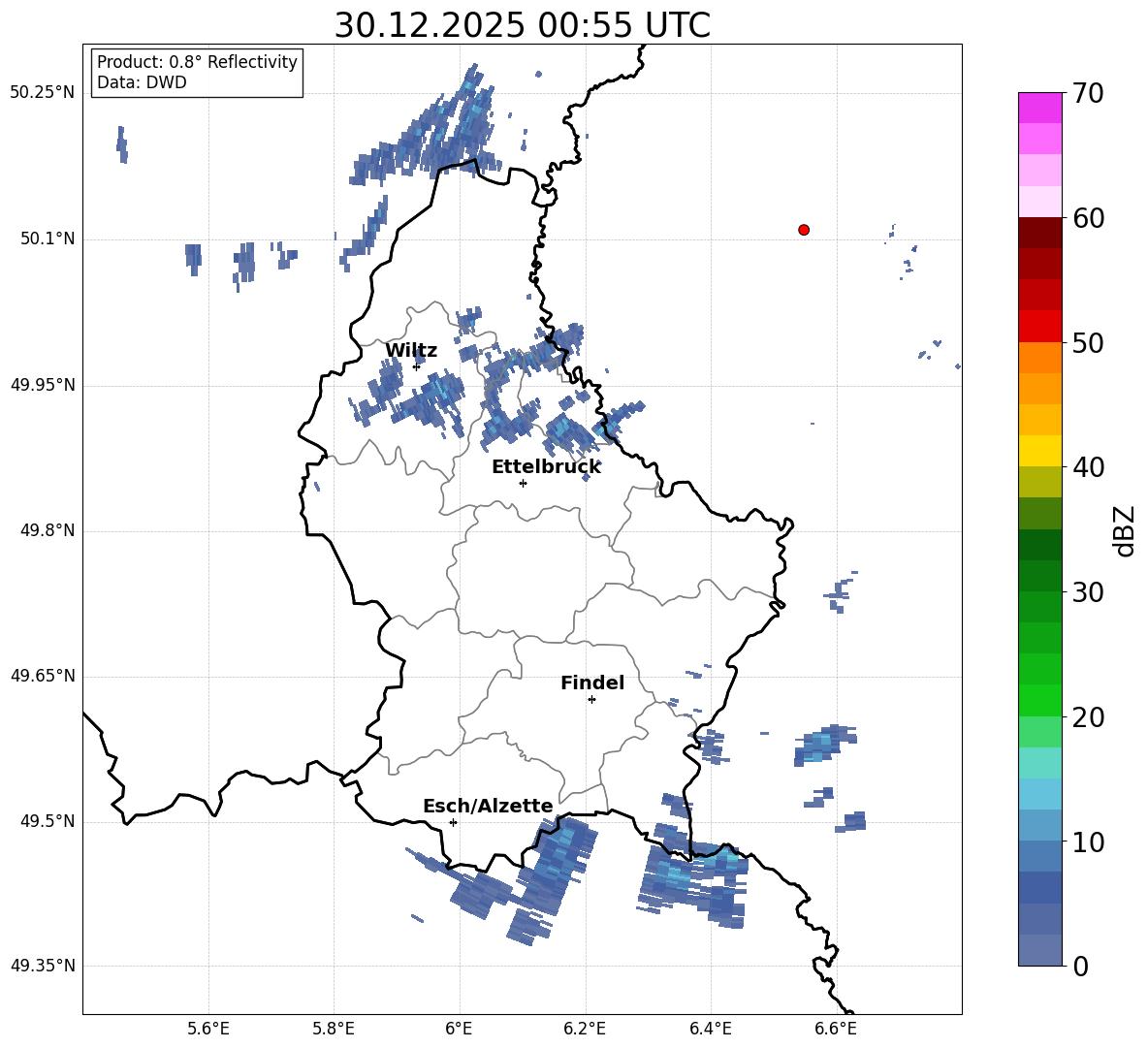The image size is (1148, 1048).
Task: Click the Esch/Alzette station cross marker
Action: point(453,822)
